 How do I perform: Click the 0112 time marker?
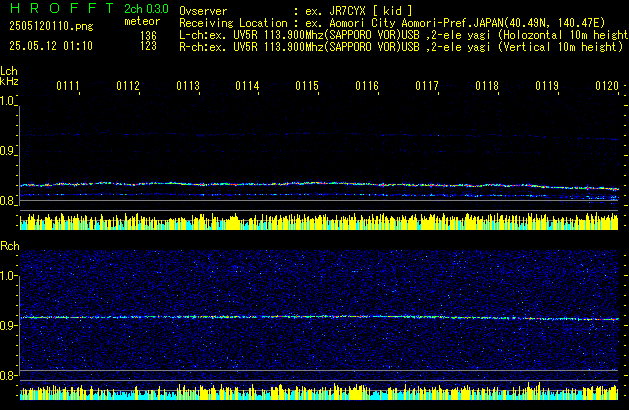click(x=128, y=86)
